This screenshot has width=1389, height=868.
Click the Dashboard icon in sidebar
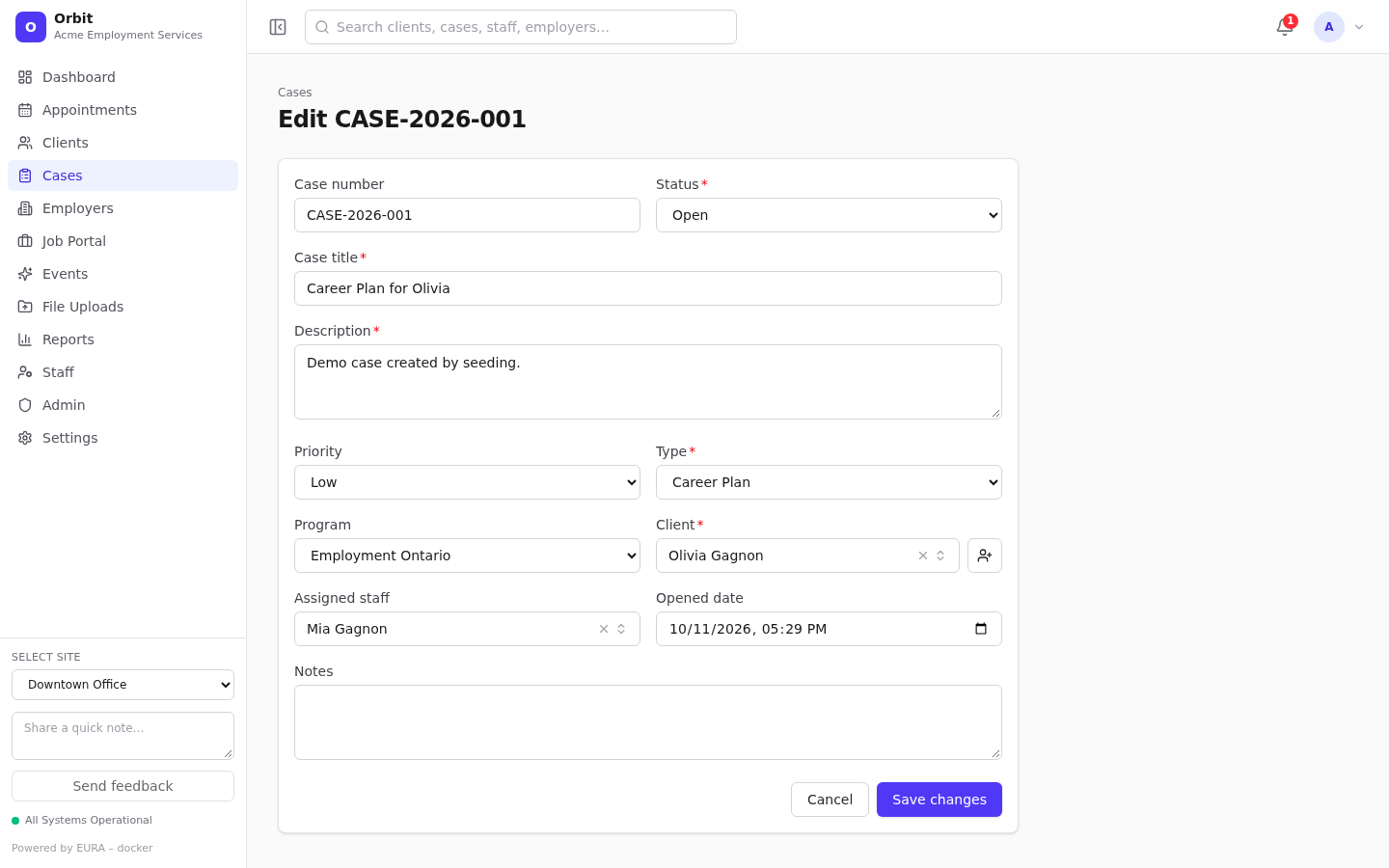25,77
